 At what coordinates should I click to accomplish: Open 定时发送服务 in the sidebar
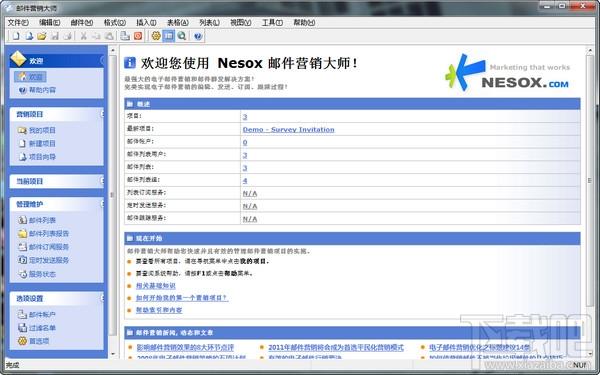tap(43, 260)
